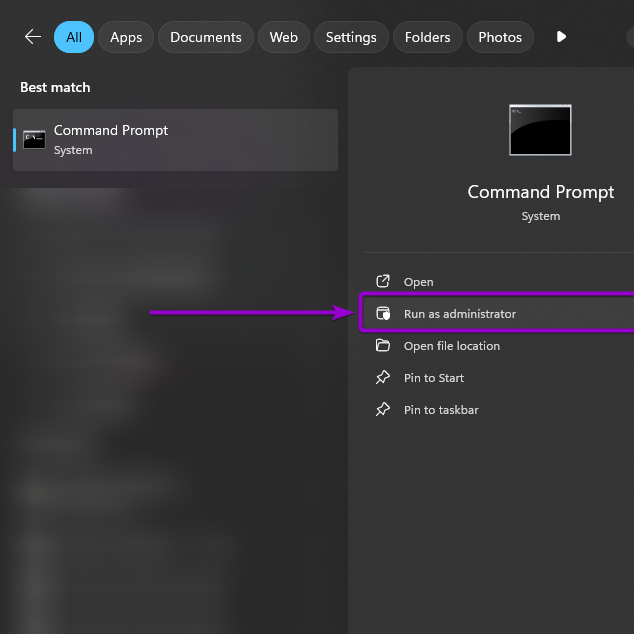Click the Command Prompt title in preview pane
Image resolution: width=634 pixels, height=634 pixels.
541,192
